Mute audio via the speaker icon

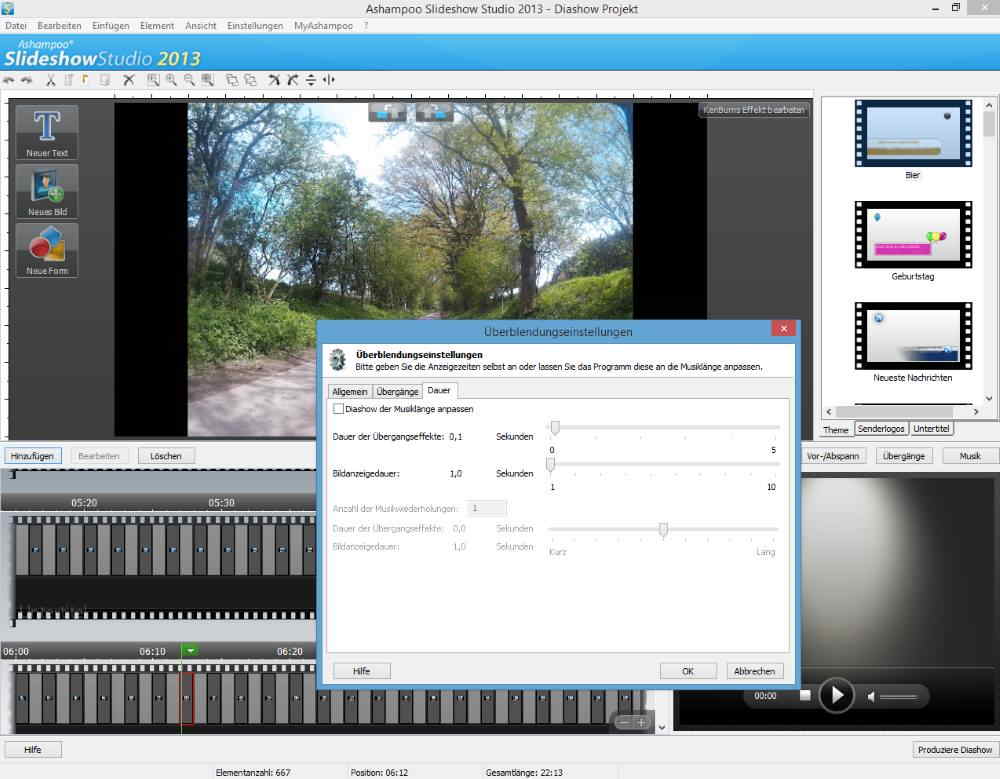tap(871, 695)
